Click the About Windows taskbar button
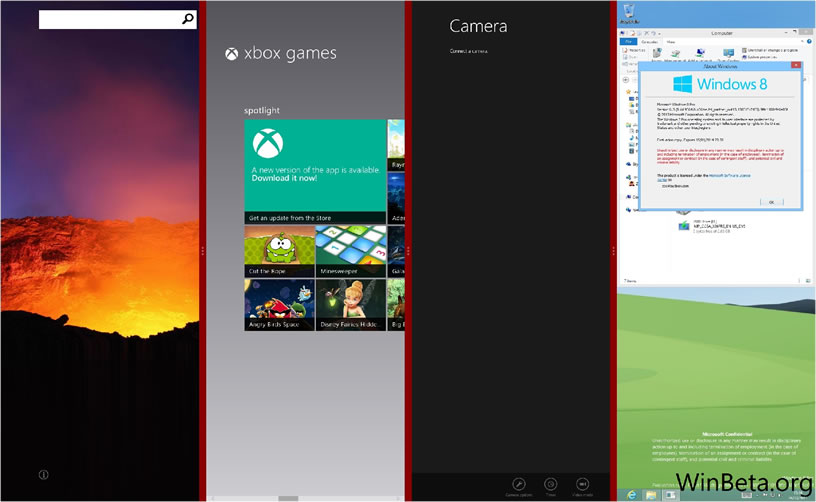This screenshot has width=816, height=502. 670,495
